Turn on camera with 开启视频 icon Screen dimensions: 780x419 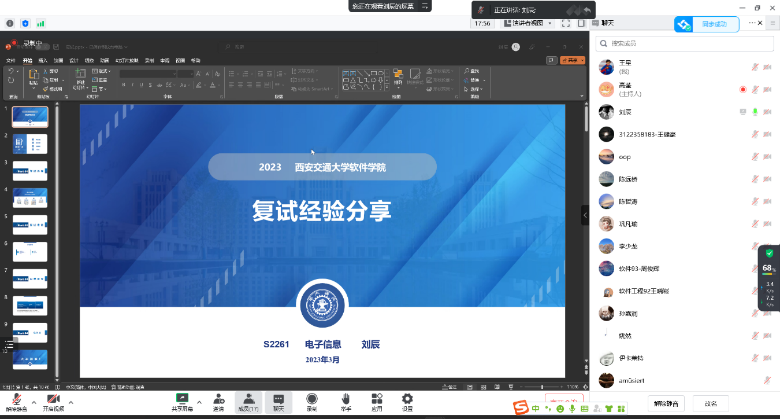(53, 399)
